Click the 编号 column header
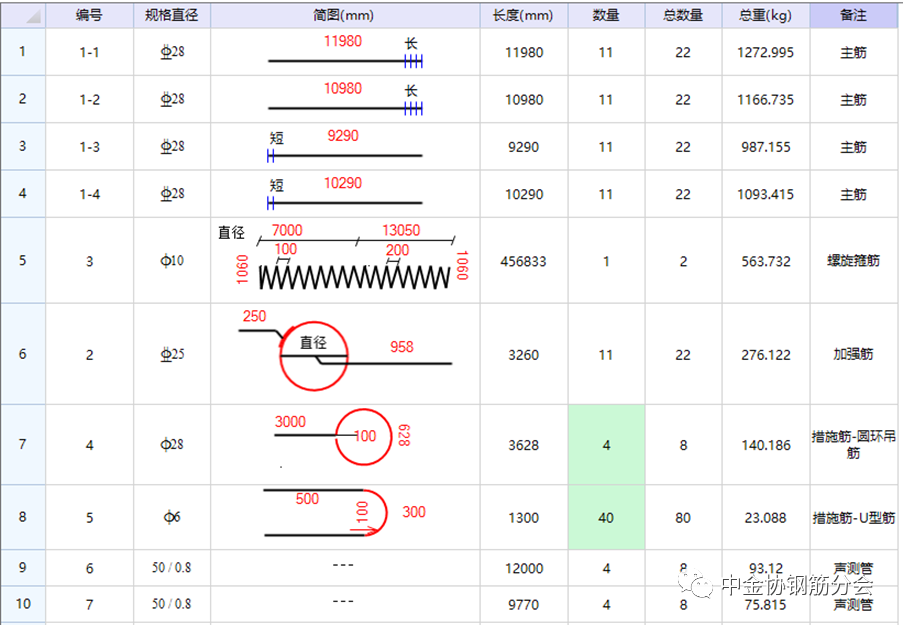 pos(89,16)
